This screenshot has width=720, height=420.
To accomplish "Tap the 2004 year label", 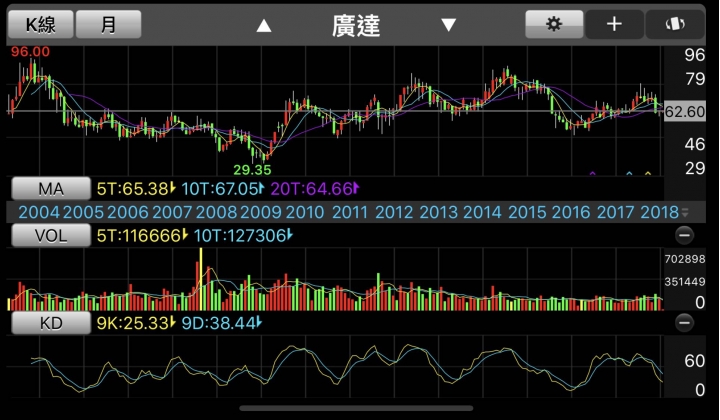I will point(39,213).
